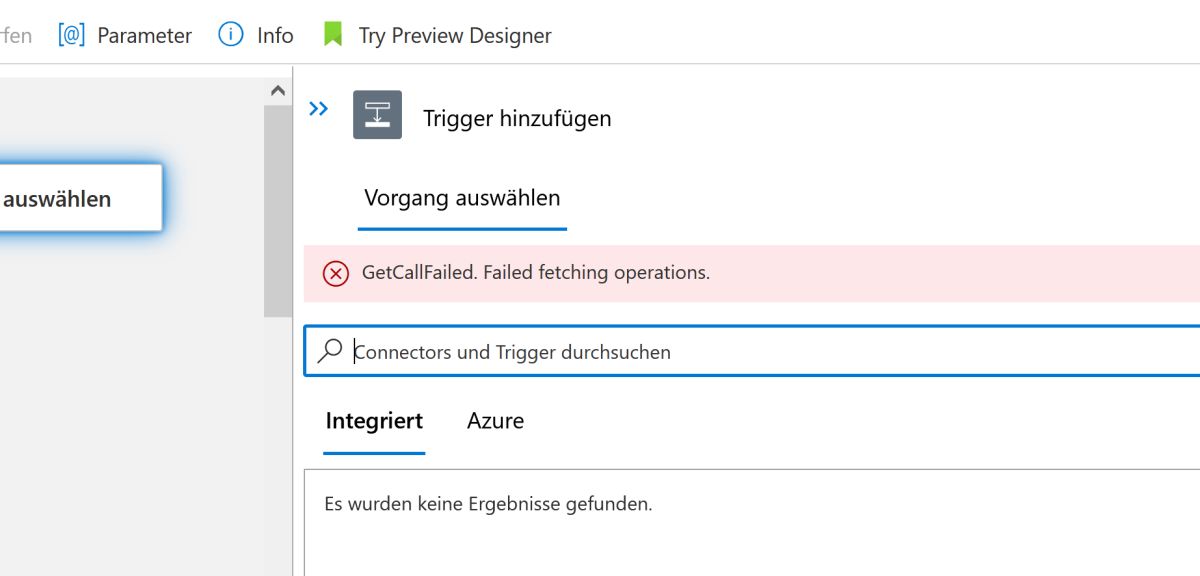Collapse the panel with the double chevron

319,109
